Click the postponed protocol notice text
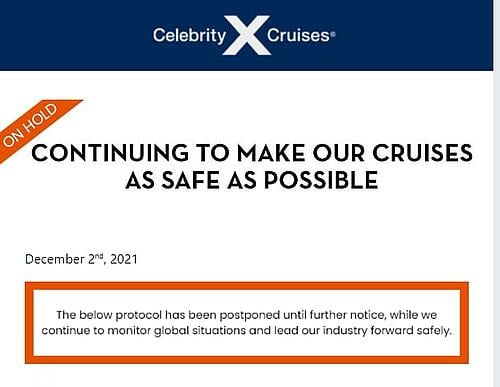Viewport: 500px width, 387px height. [247, 323]
